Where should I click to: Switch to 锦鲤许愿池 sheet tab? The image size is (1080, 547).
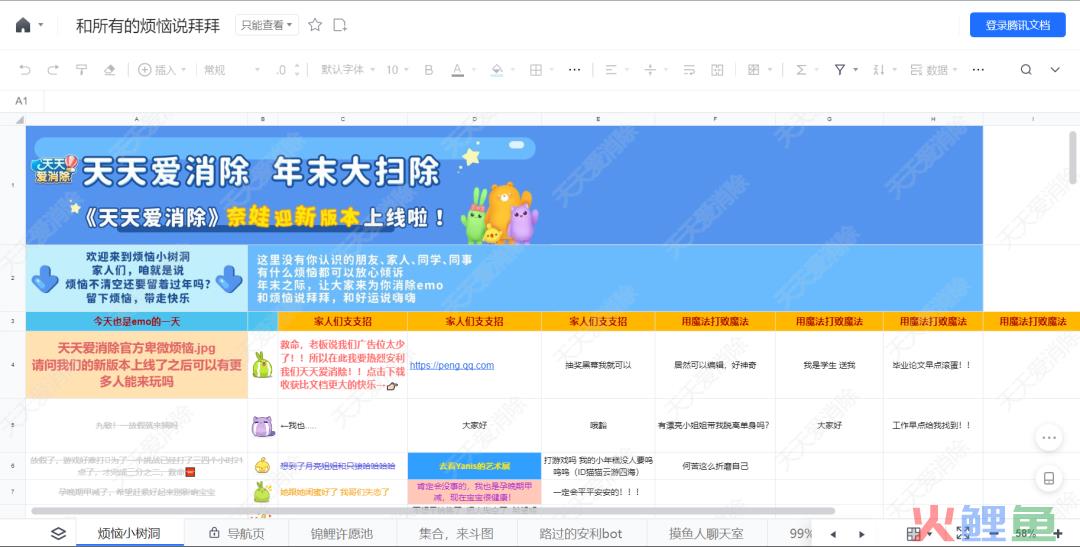[342, 533]
